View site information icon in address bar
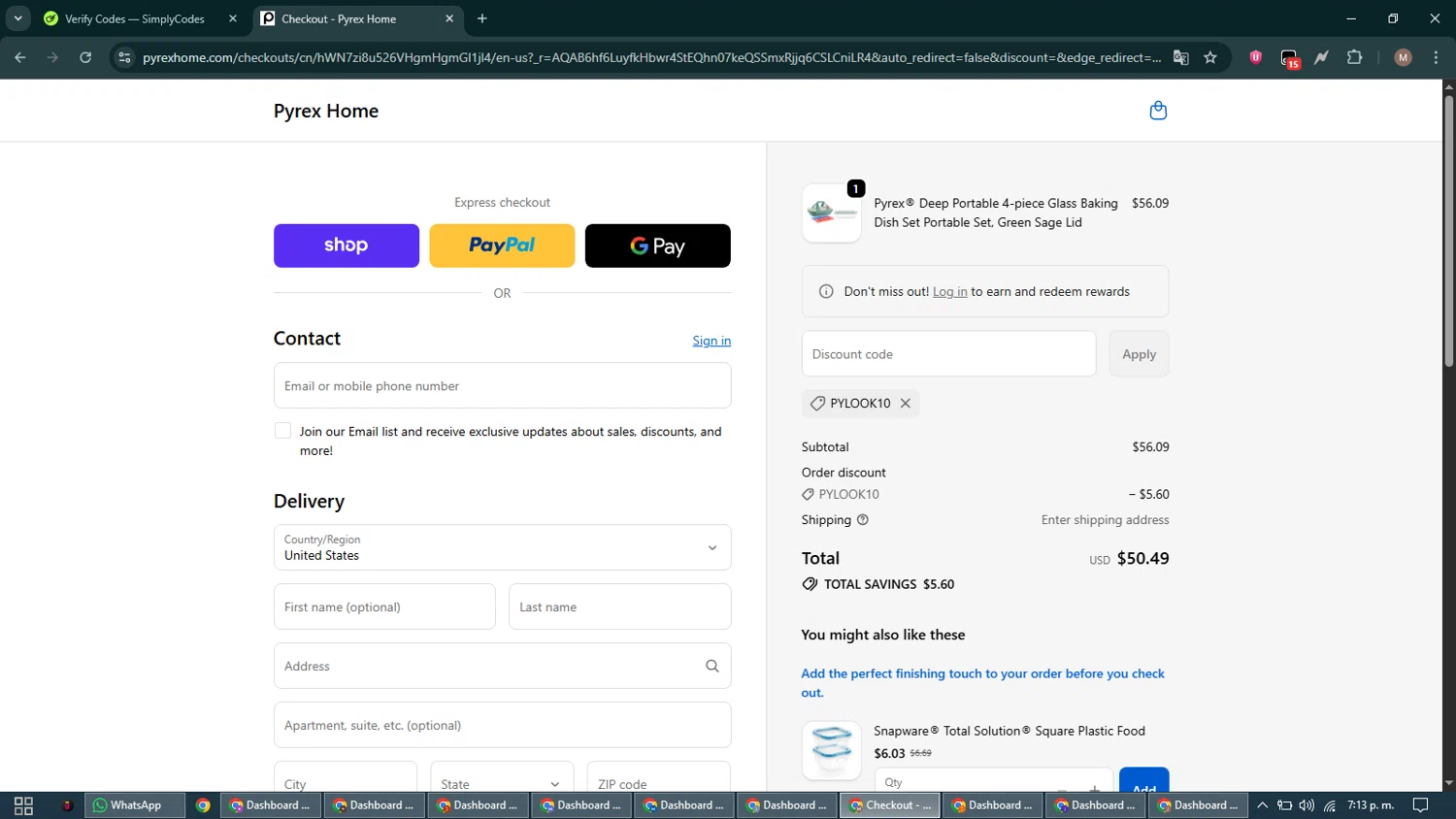The image size is (1456, 819). [x=124, y=57]
